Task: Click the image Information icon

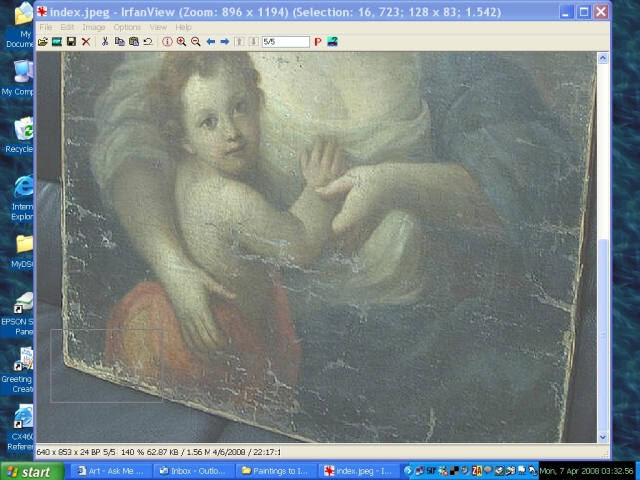Action: click(167, 42)
